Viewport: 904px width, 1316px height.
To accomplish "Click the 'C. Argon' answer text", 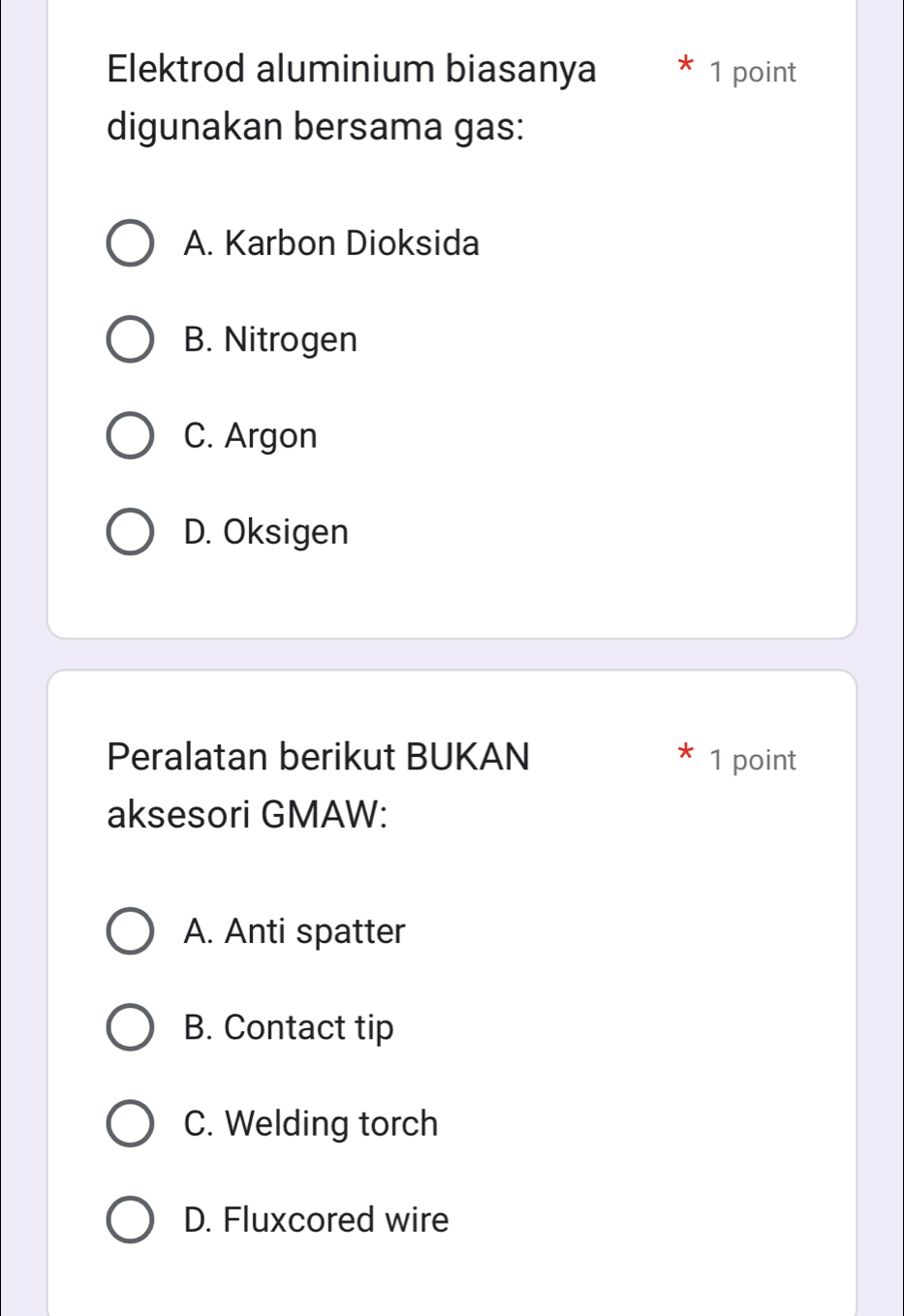I will click(x=250, y=436).
